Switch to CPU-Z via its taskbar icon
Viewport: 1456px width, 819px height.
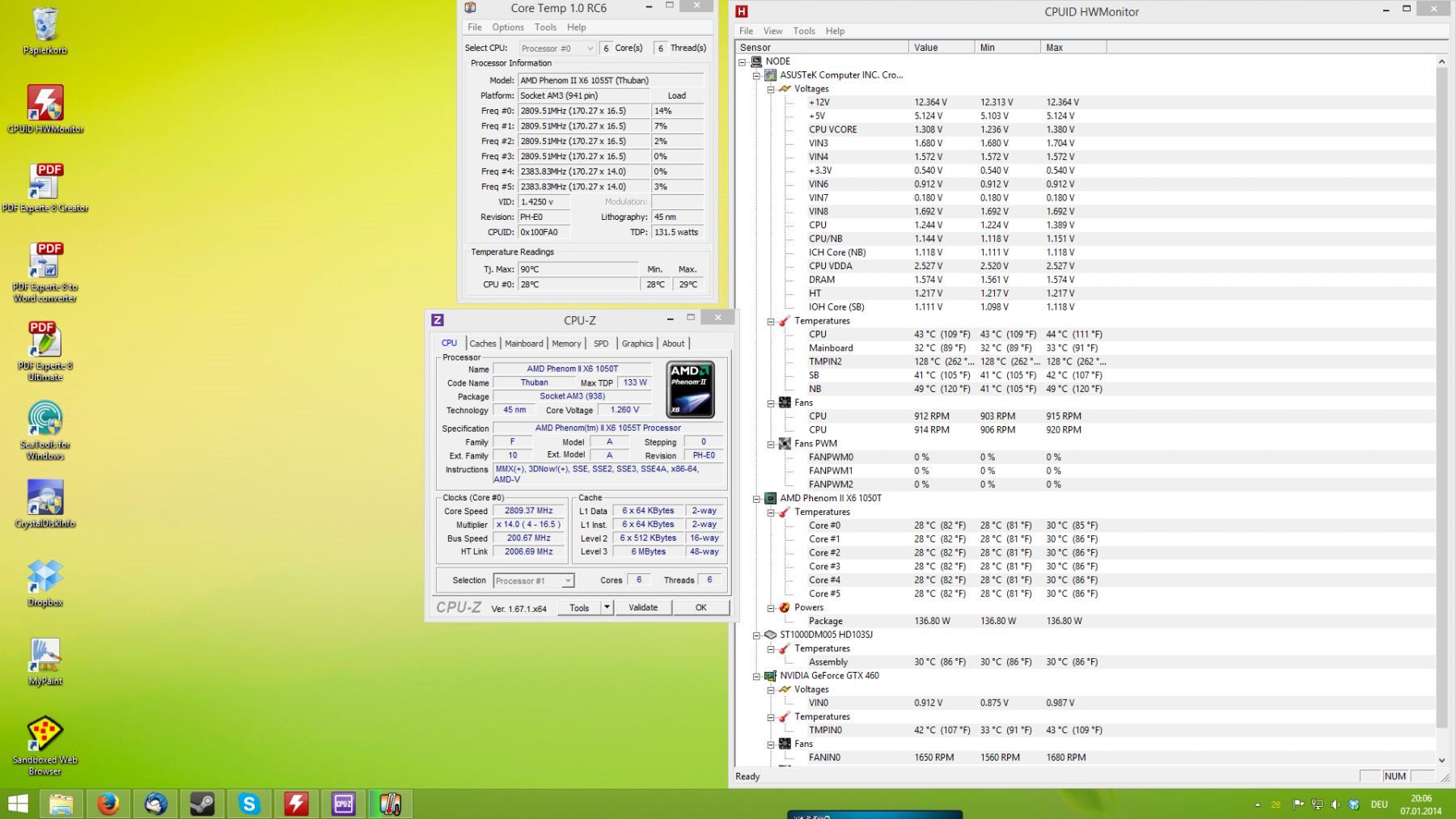pos(343,804)
